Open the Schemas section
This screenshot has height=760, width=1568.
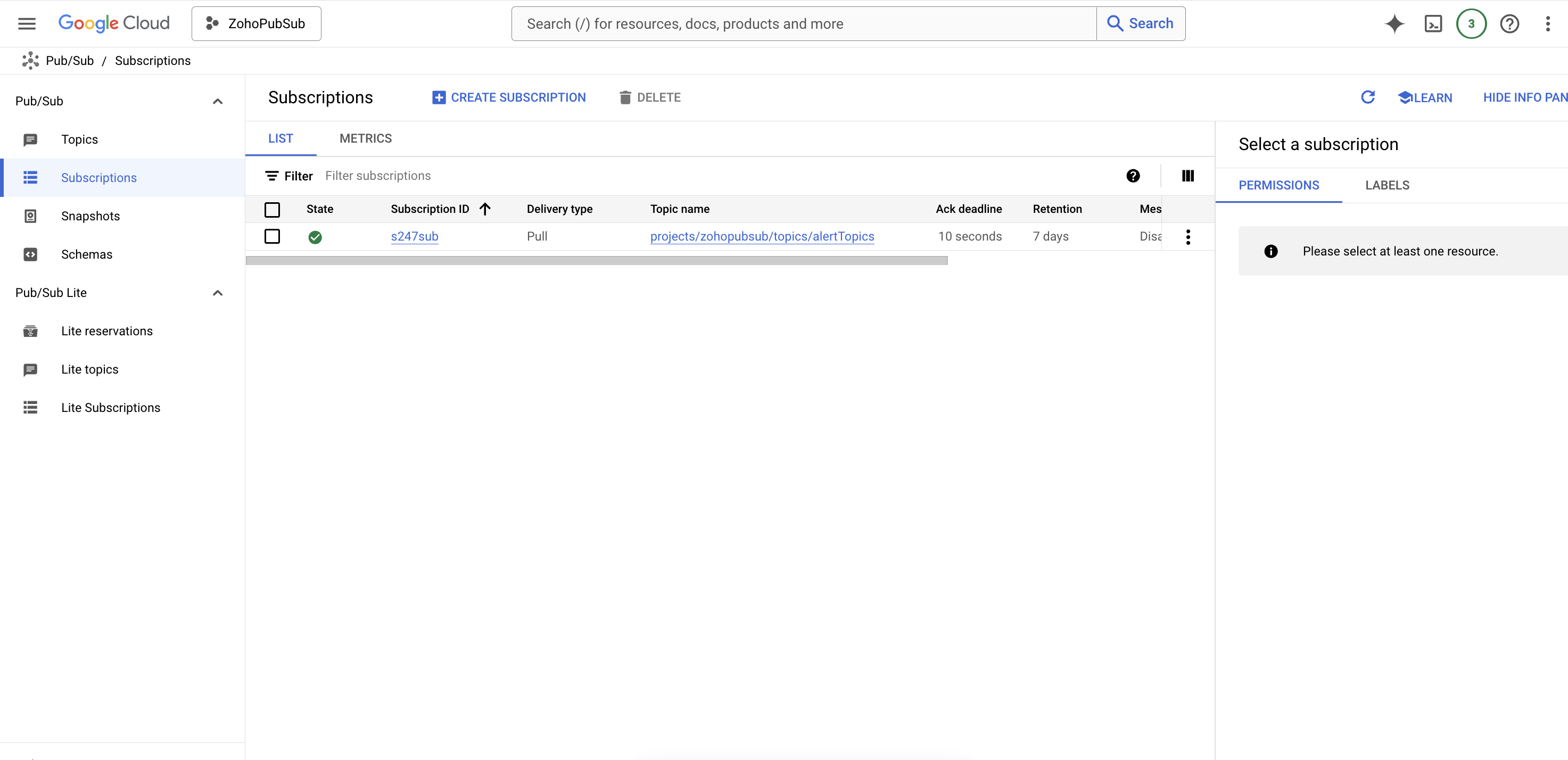pos(86,254)
